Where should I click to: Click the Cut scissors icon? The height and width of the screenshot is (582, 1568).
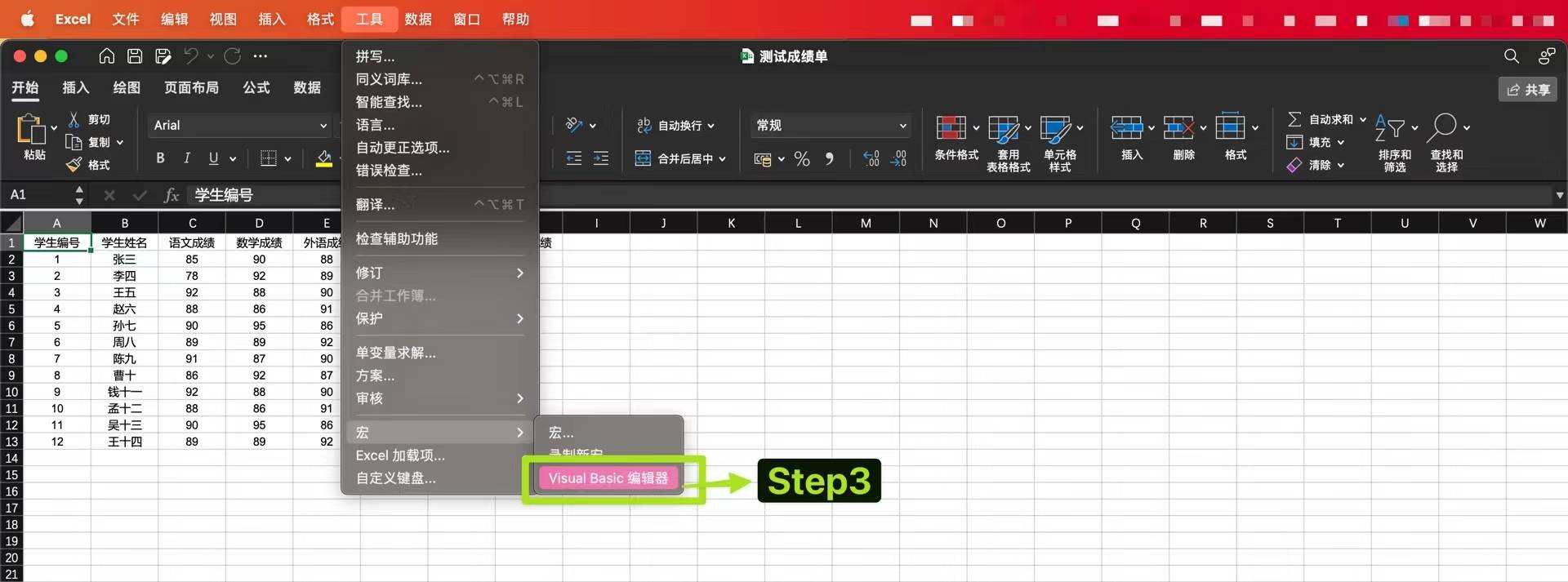pyautogui.click(x=74, y=119)
